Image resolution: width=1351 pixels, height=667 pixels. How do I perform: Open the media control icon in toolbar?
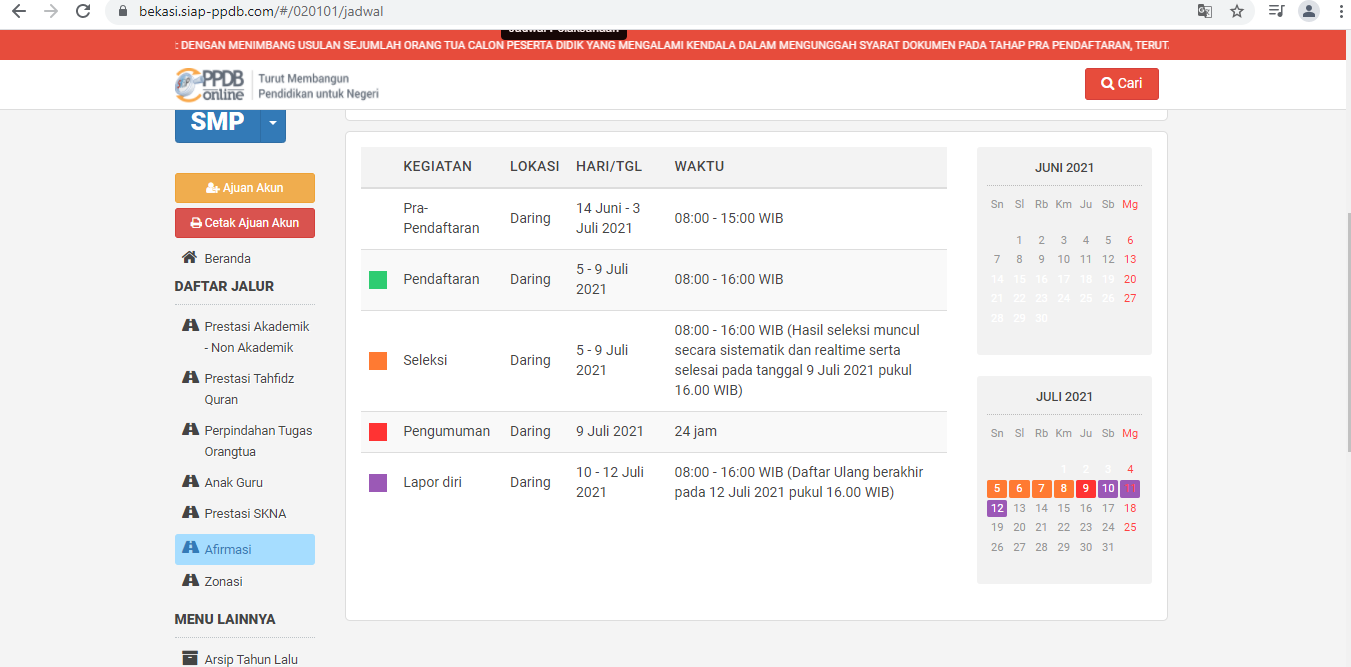click(x=1276, y=12)
